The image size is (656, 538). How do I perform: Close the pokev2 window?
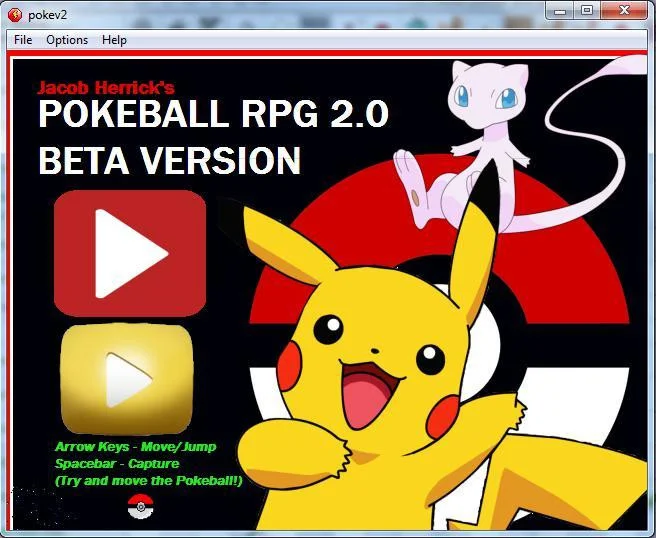pyautogui.click(x=624, y=11)
